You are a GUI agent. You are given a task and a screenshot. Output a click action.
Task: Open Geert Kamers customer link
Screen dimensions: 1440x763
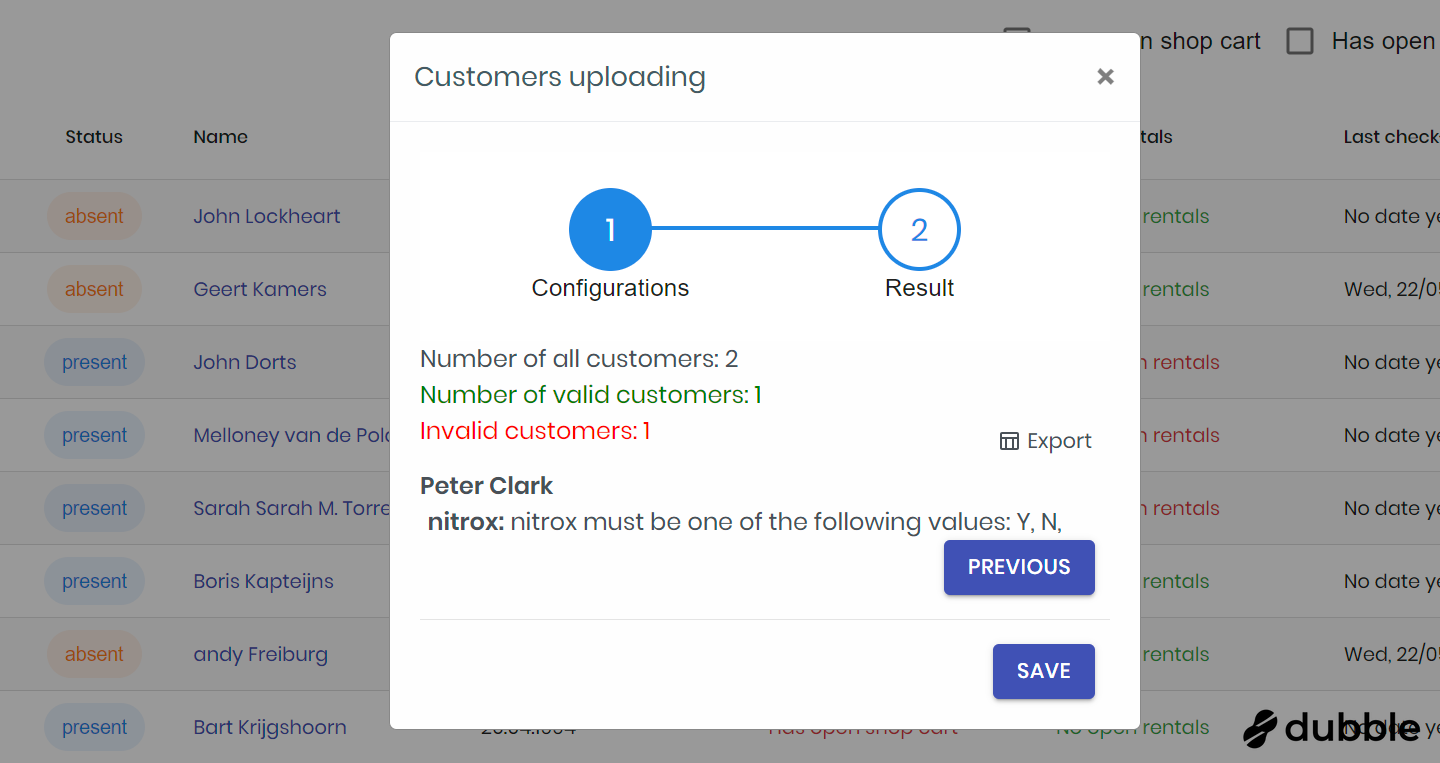pos(260,289)
